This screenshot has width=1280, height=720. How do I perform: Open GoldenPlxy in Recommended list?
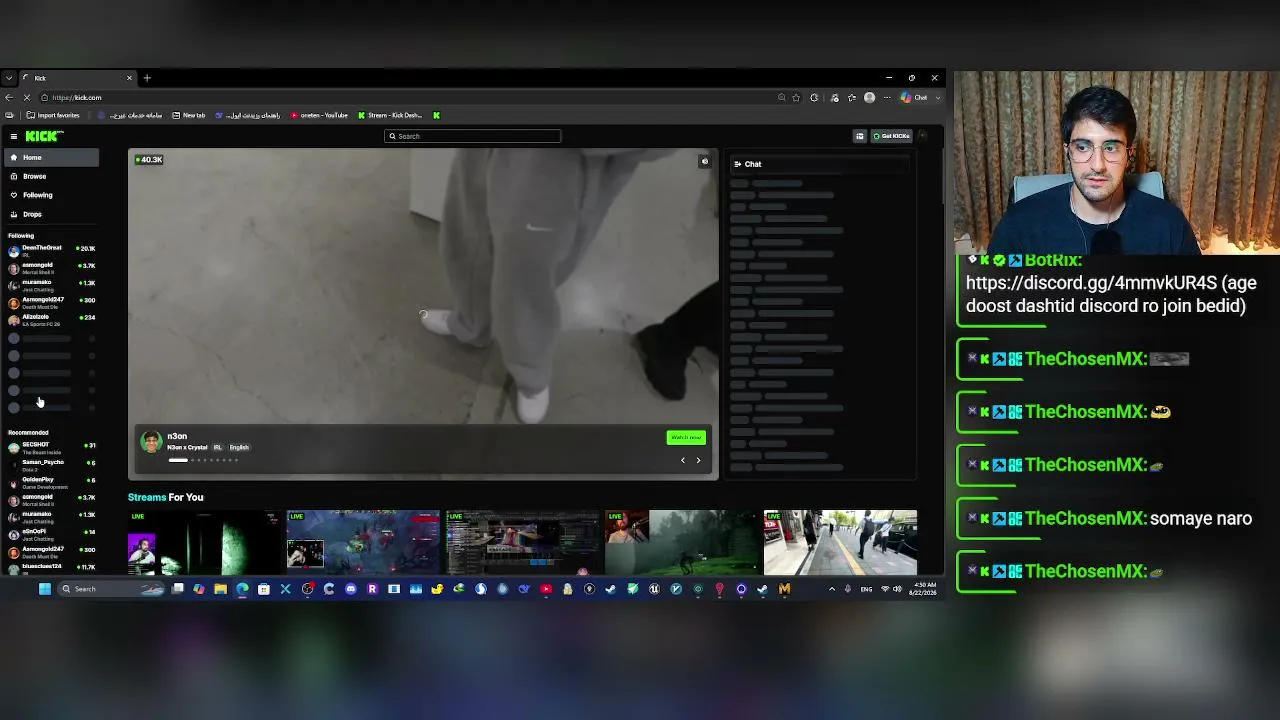[51, 482]
